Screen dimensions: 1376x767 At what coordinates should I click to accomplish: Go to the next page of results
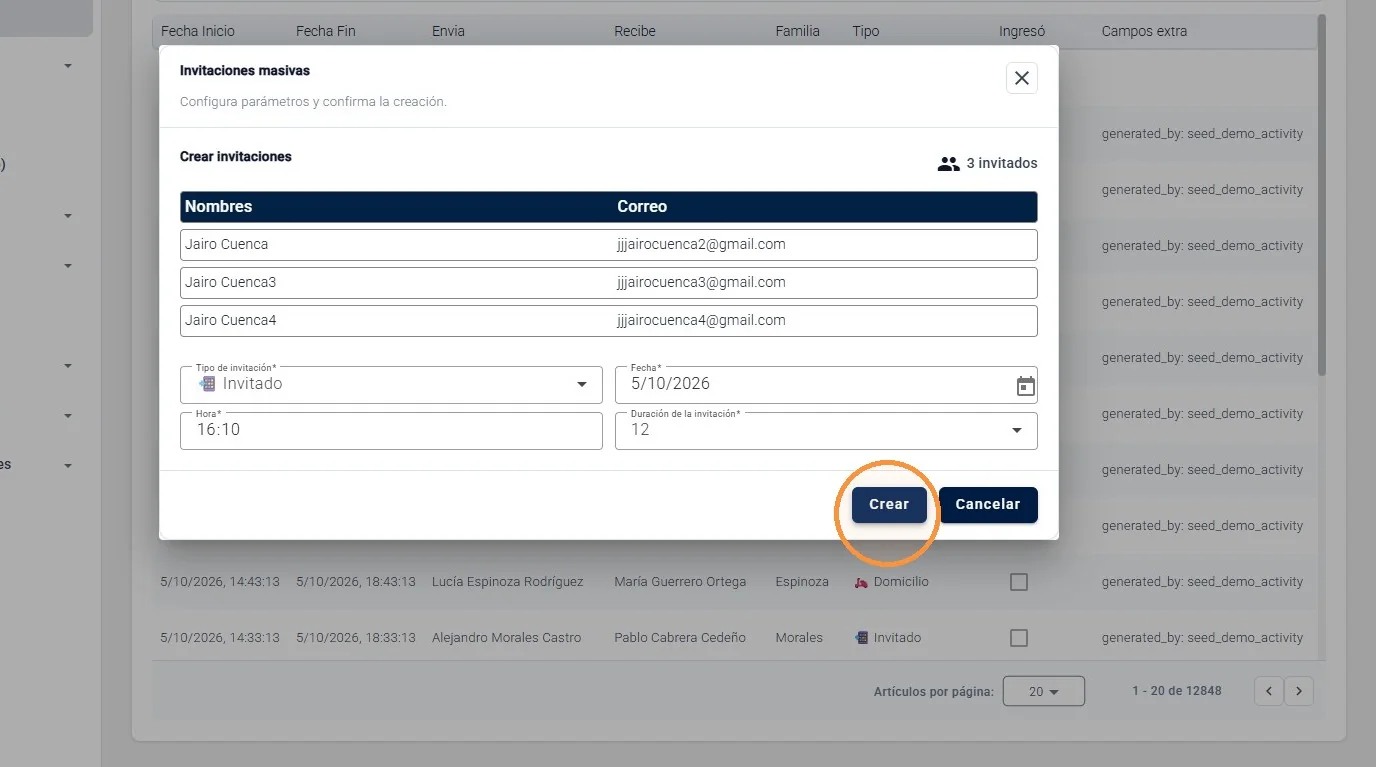(1299, 691)
